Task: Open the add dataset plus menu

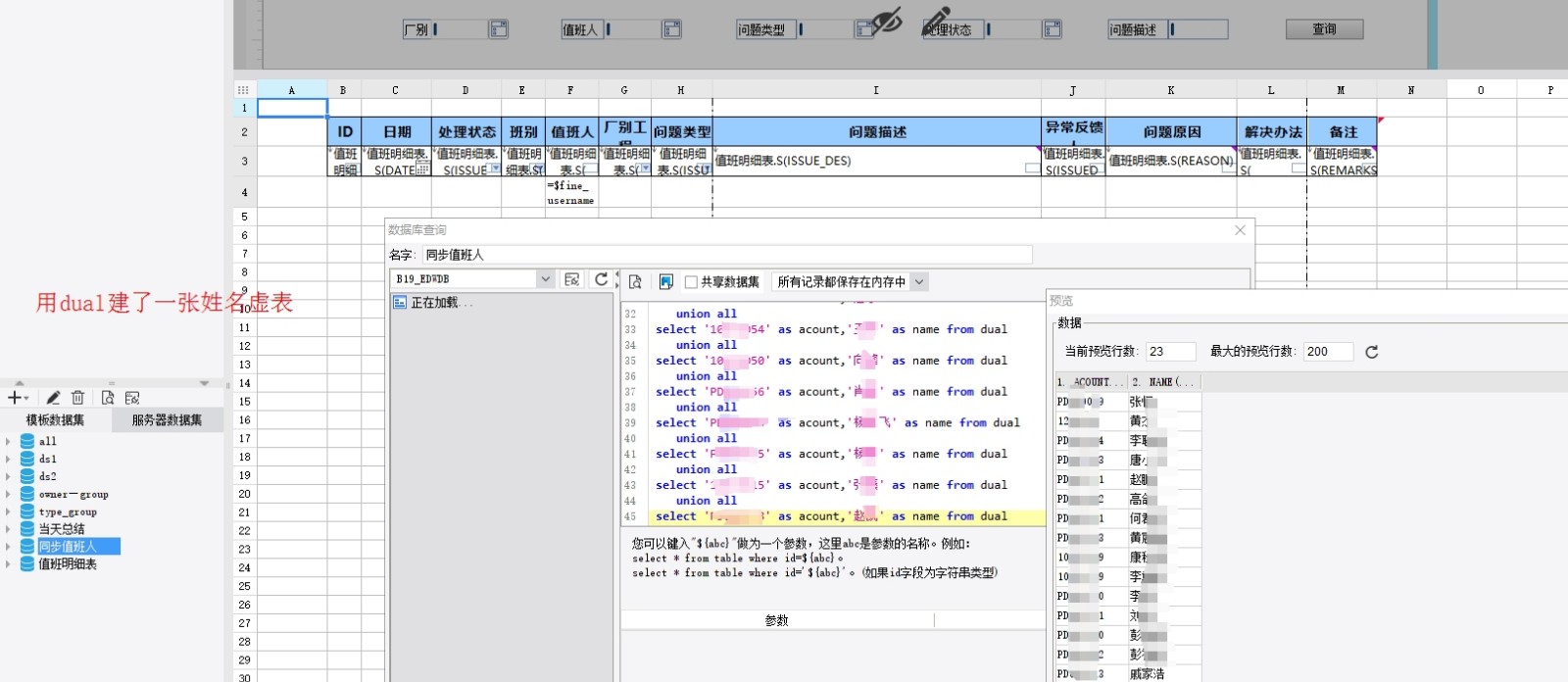Action: click(x=18, y=398)
